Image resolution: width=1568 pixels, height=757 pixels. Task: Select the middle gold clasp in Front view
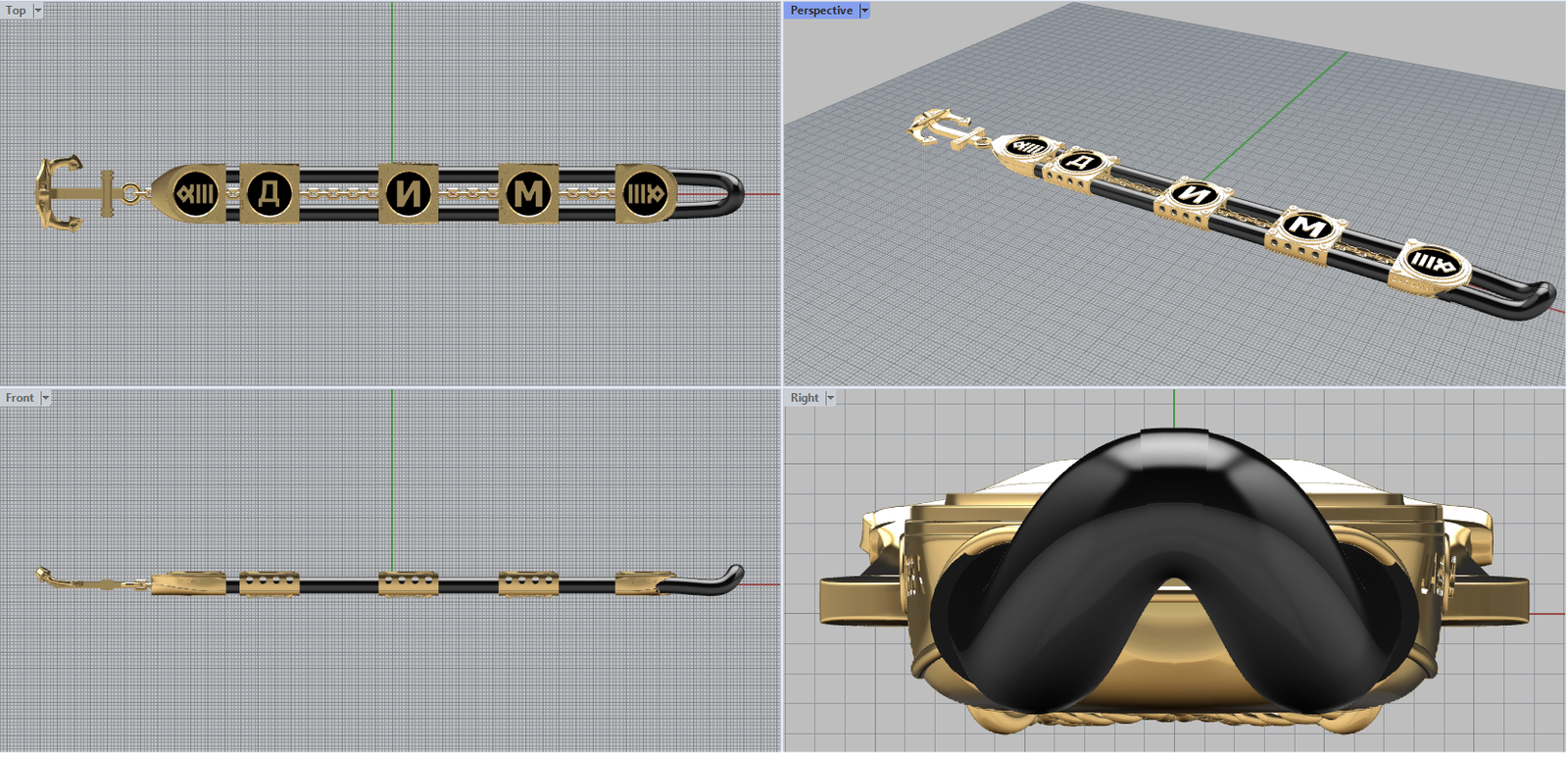[408, 584]
